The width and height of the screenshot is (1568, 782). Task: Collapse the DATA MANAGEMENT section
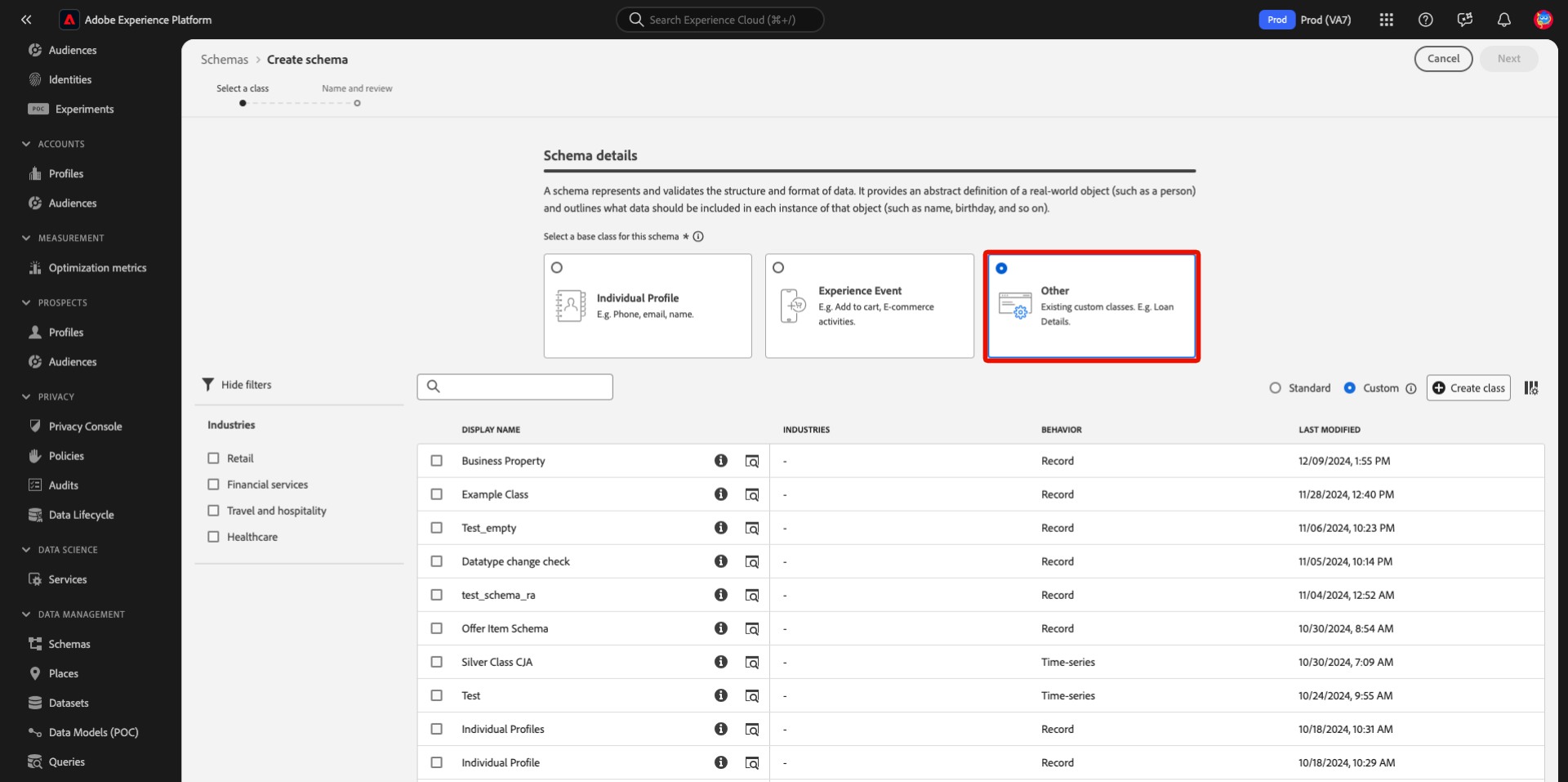[26, 614]
